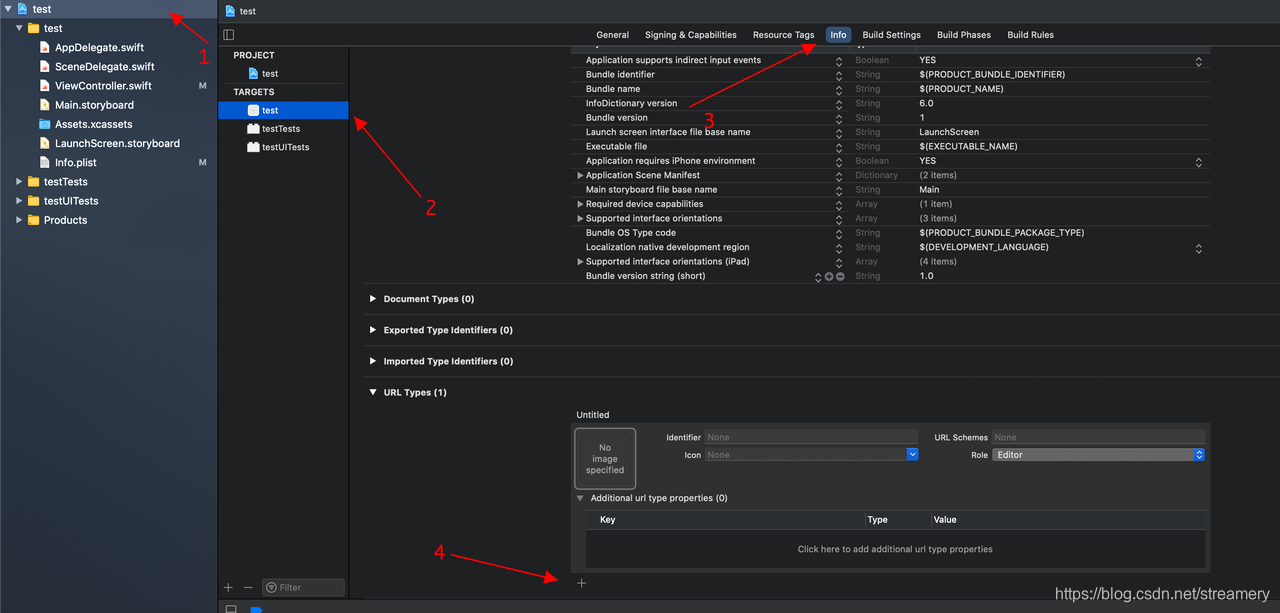Select the test target under TARGETS
Screen dimensions: 1280x613
coord(283,110)
